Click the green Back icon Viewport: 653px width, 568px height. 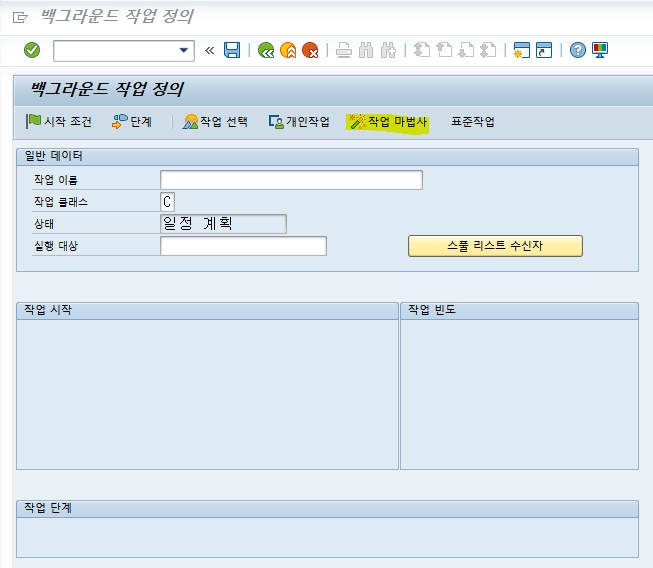266,50
